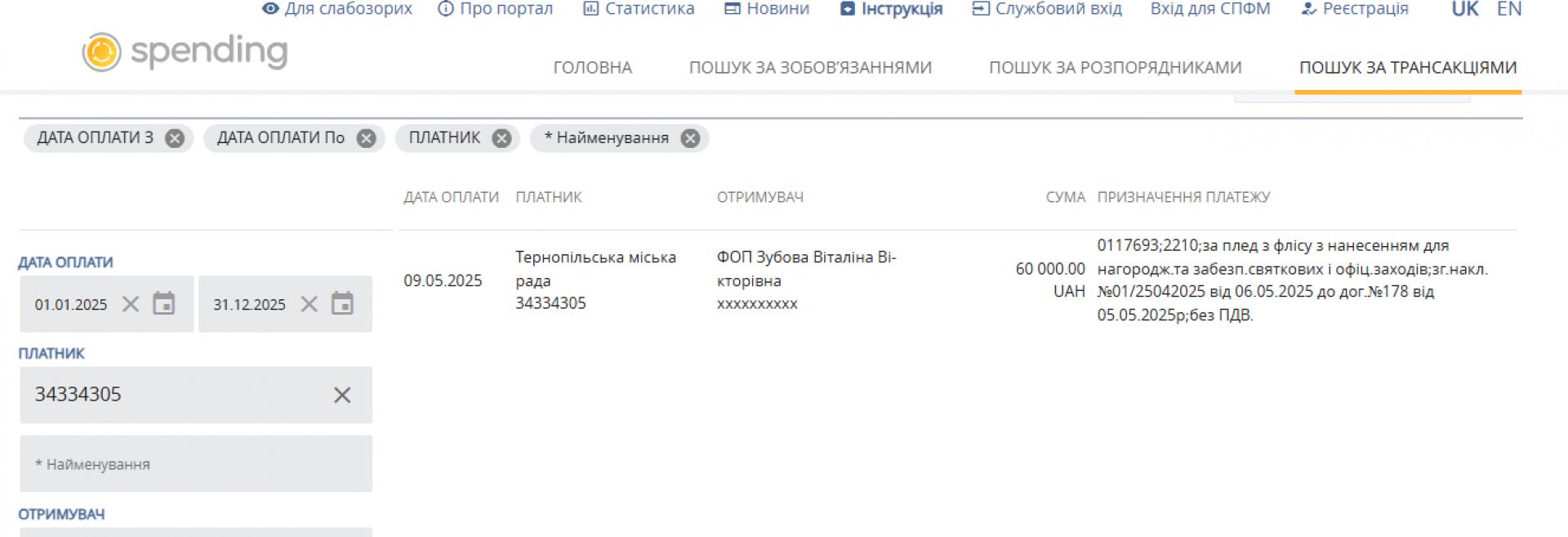Open calendar for start date 01.01.2025

(164, 304)
